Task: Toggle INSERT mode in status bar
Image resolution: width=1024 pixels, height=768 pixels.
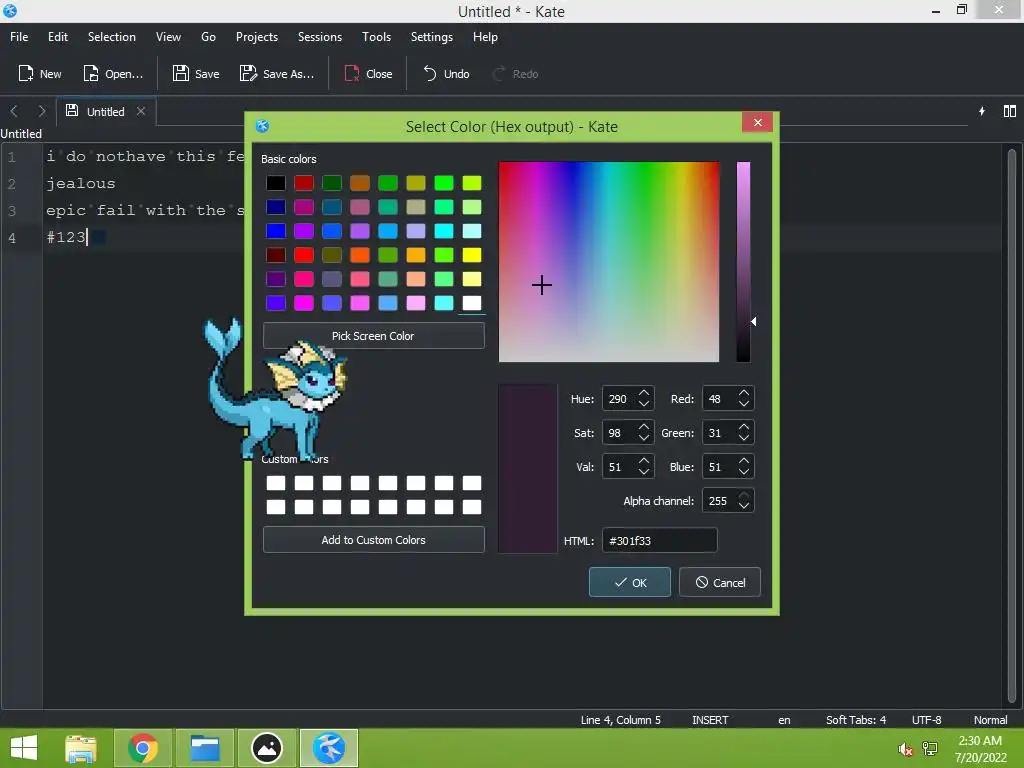Action: (x=710, y=720)
